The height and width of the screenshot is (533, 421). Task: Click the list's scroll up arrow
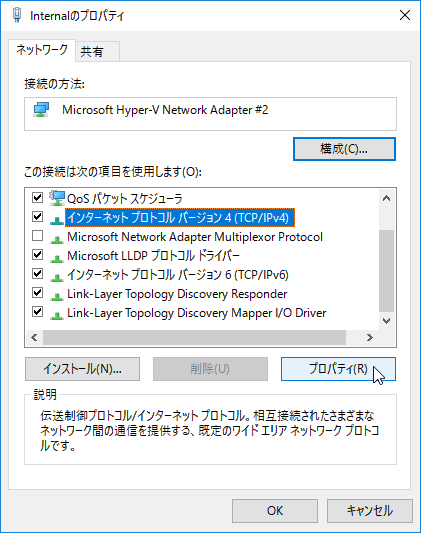pos(386,198)
